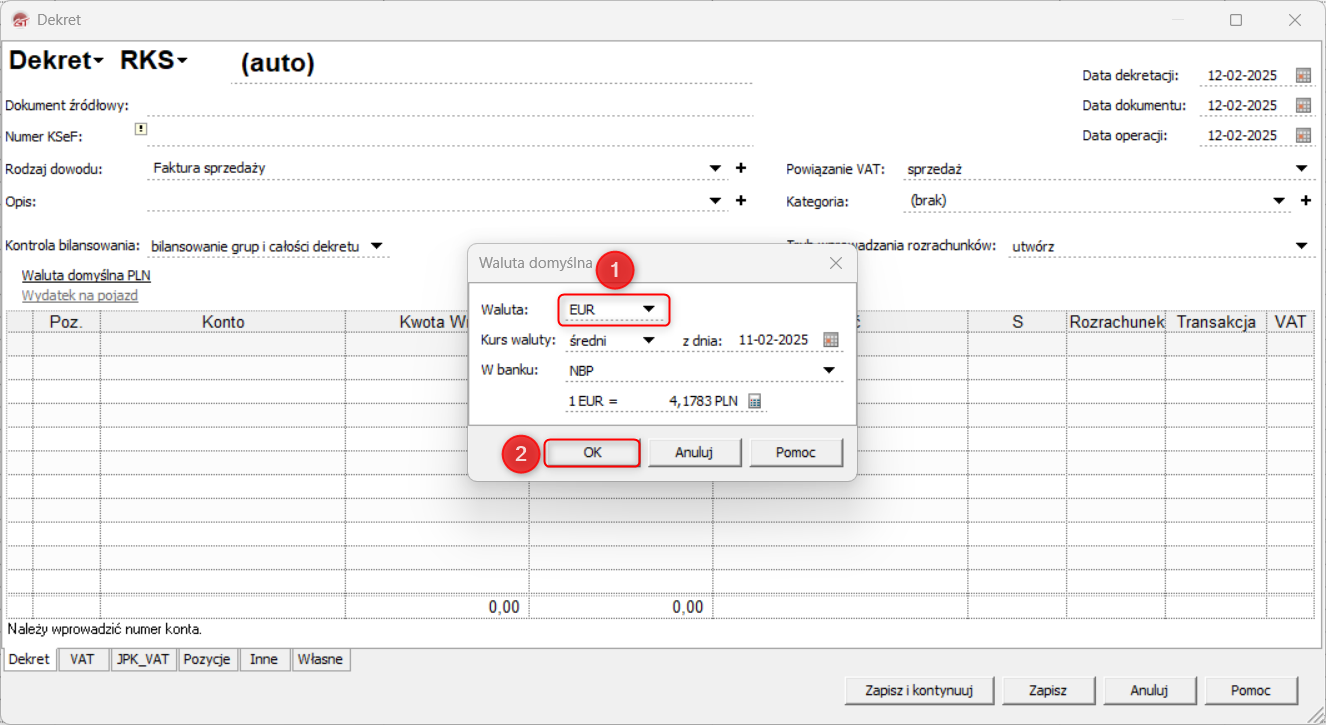This screenshot has width=1326, height=725.
Task: Click the (auto) document number field
Action: [491, 64]
